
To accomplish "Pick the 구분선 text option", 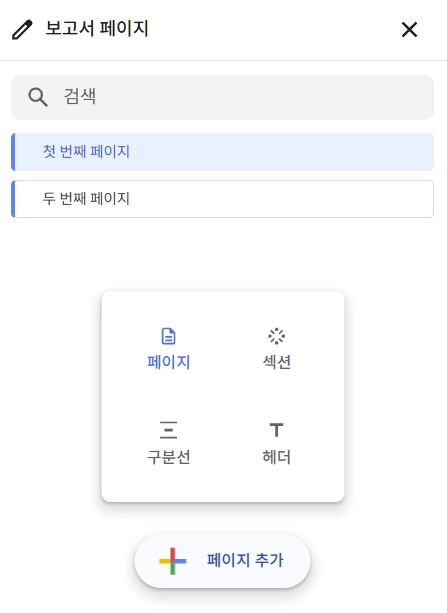I will (169, 457).
